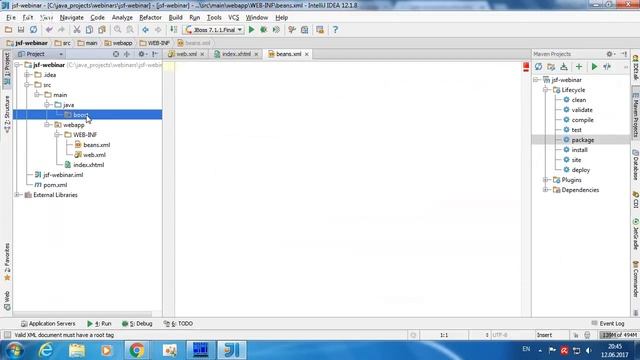The image size is (640, 360).
Task: Collapse the jsf-webinar project root node
Action: click(18, 65)
